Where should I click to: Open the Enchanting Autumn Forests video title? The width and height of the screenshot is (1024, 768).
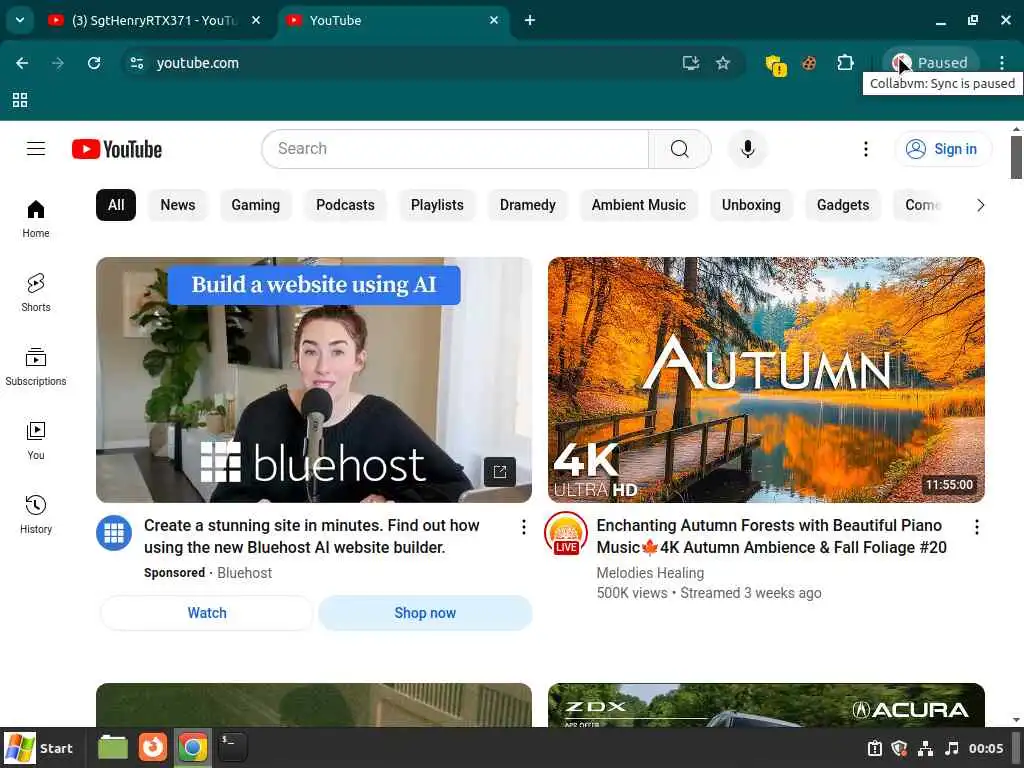[x=772, y=536]
